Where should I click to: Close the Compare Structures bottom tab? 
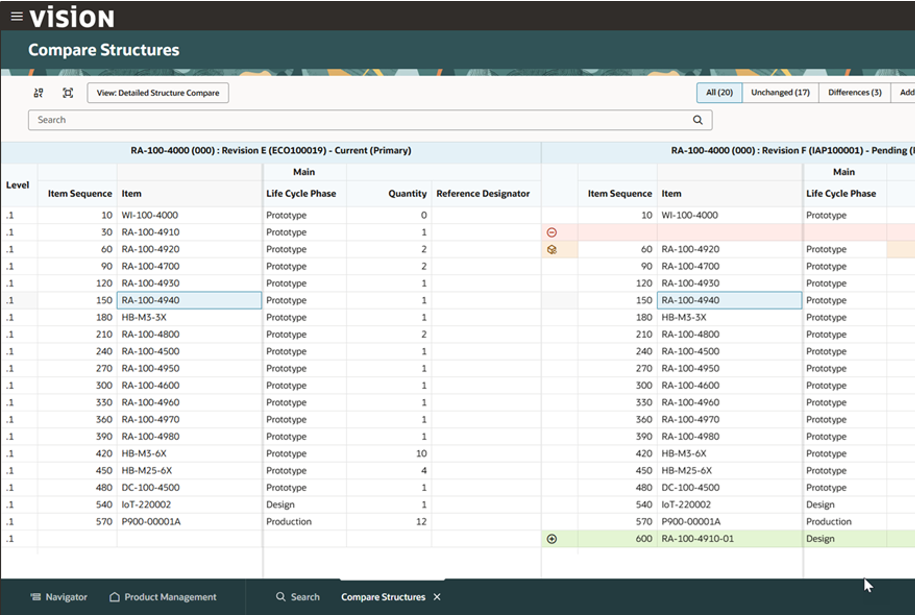click(437, 597)
